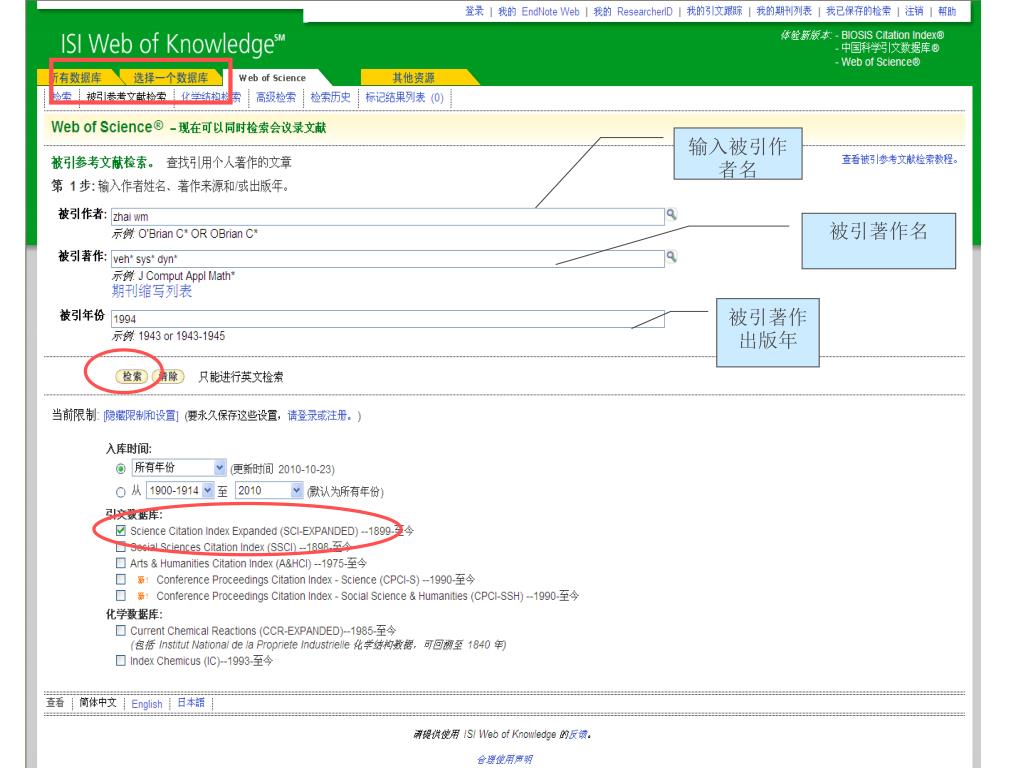Click the 清除 clear button
The width and height of the screenshot is (1024, 768).
click(x=168, y=376)
